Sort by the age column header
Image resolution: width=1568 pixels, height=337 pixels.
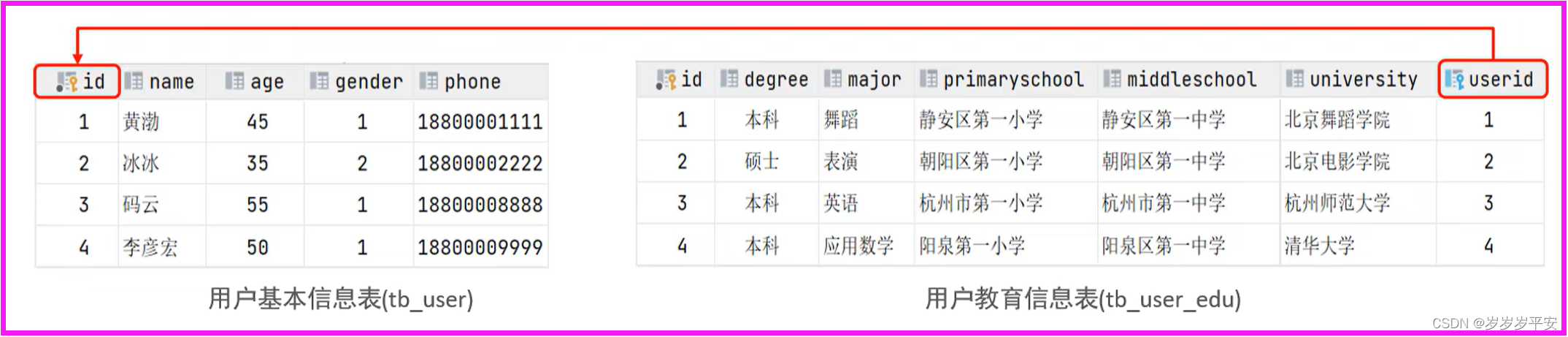266,83
